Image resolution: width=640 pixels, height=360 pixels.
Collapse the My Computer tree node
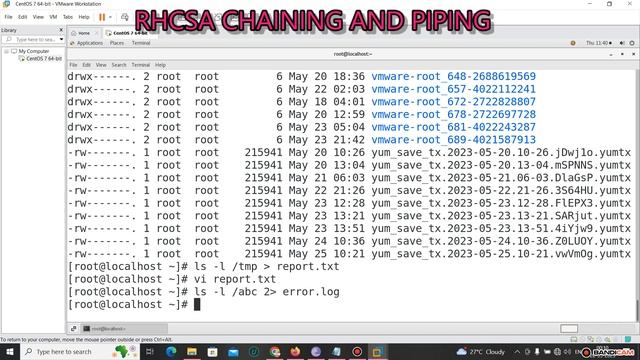[x=7, y=51]
